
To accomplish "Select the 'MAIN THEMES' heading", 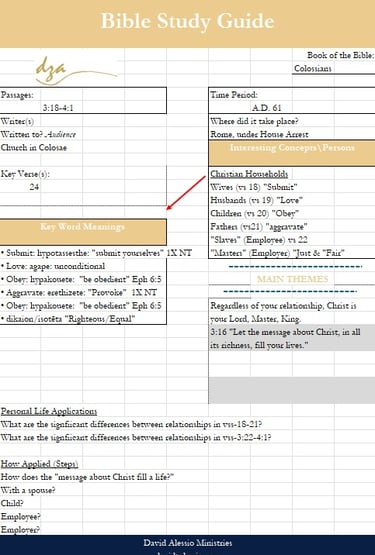I will (292, 279).
